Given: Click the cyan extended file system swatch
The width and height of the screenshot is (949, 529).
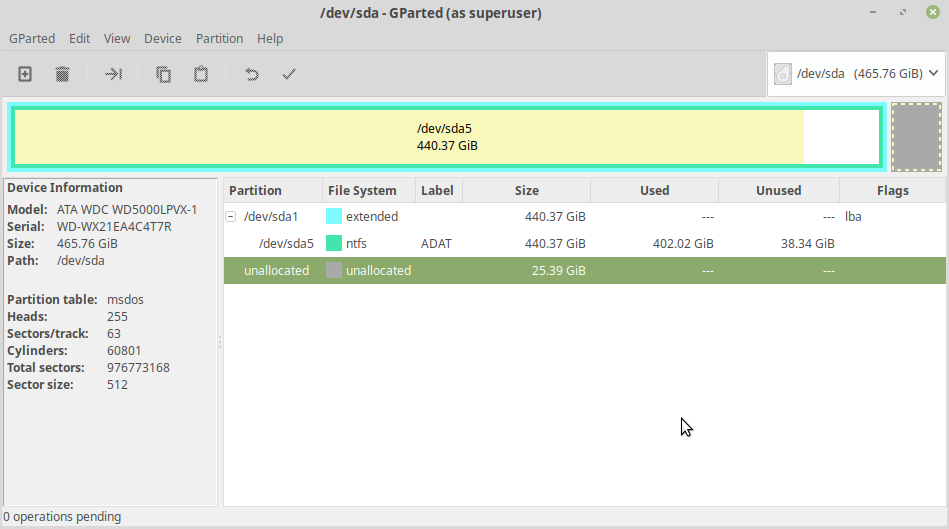Looking at the screenshot, I should coord(333,216).
